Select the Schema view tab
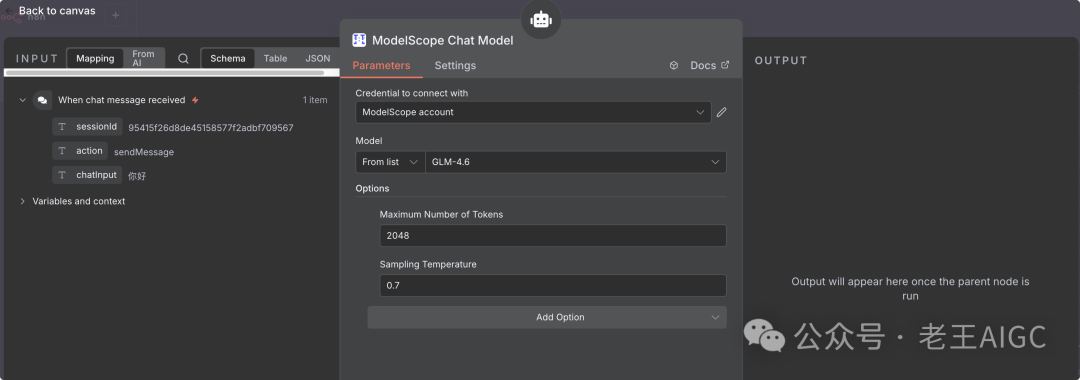The image size is (1080, 380). pyautogui.click(x=228, y=59)
